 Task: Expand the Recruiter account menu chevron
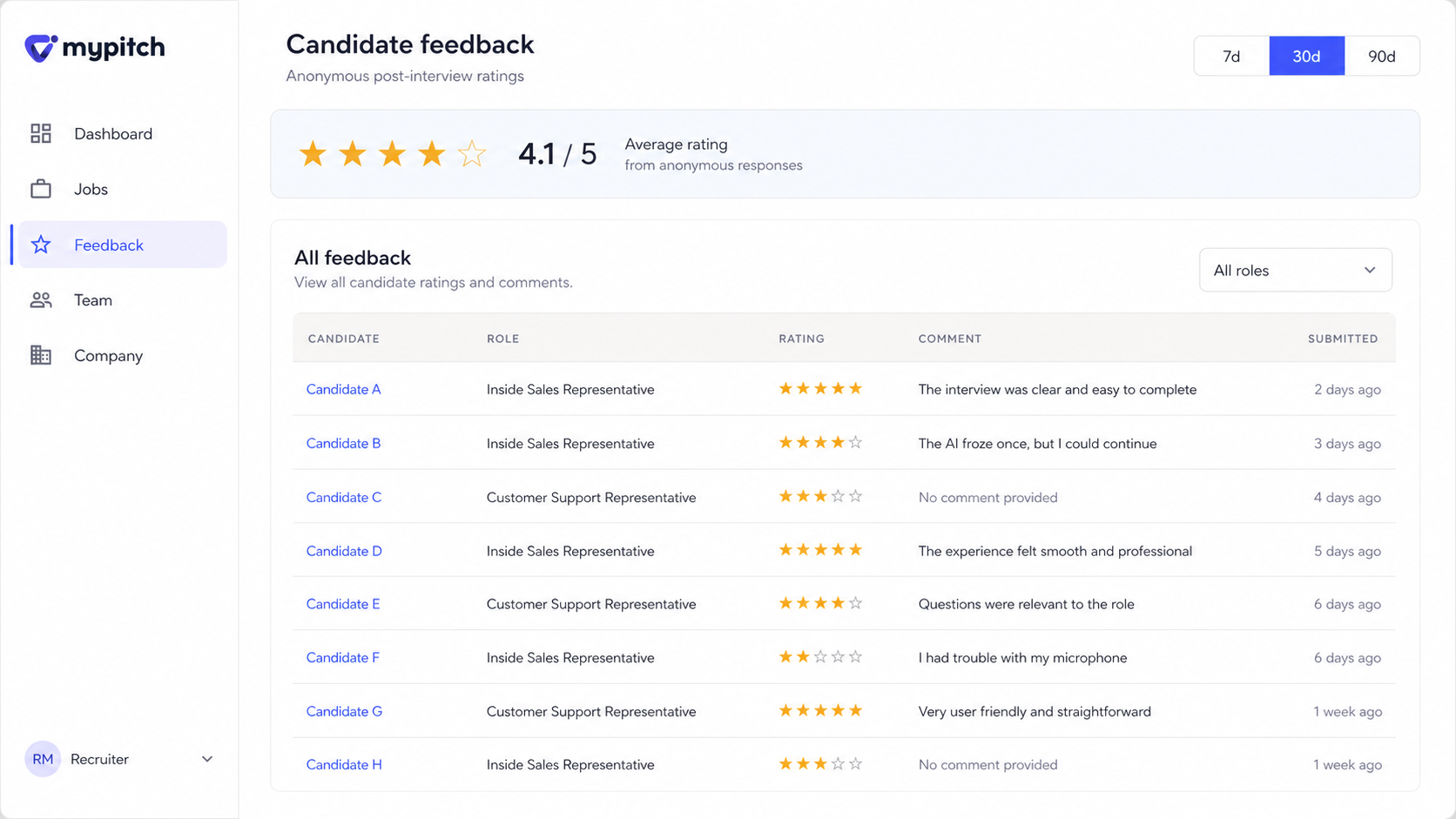[207, 759]
